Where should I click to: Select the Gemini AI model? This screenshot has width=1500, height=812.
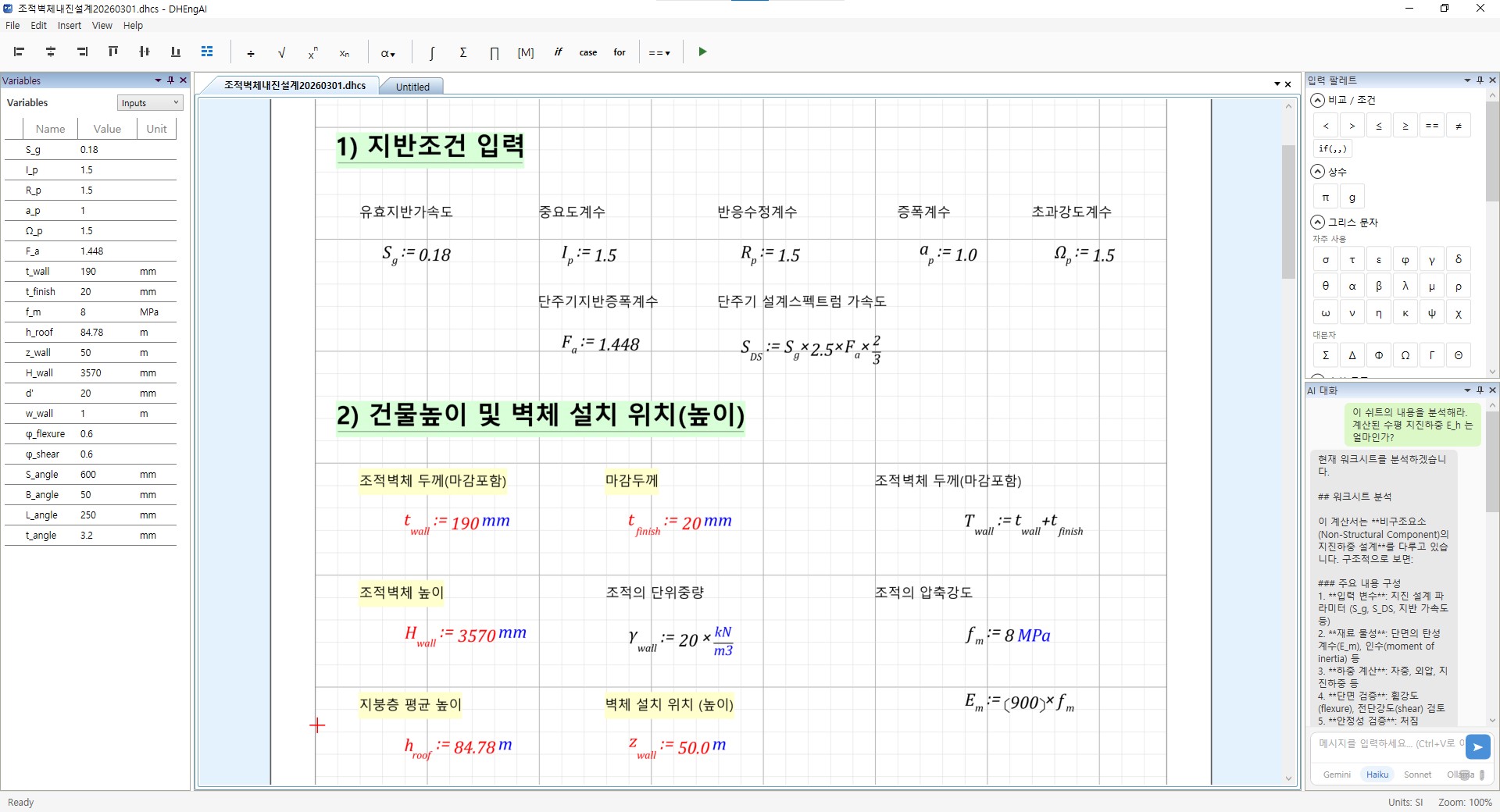coord(1336,775)
